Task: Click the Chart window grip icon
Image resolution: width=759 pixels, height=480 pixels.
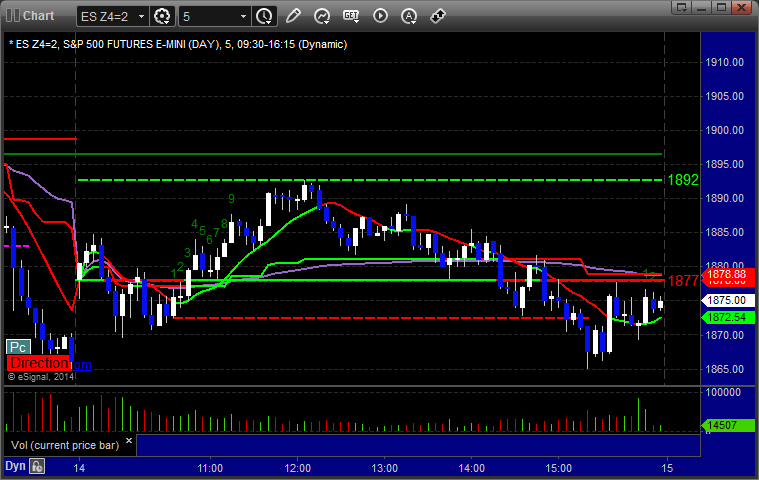Action: click(13, 15)
